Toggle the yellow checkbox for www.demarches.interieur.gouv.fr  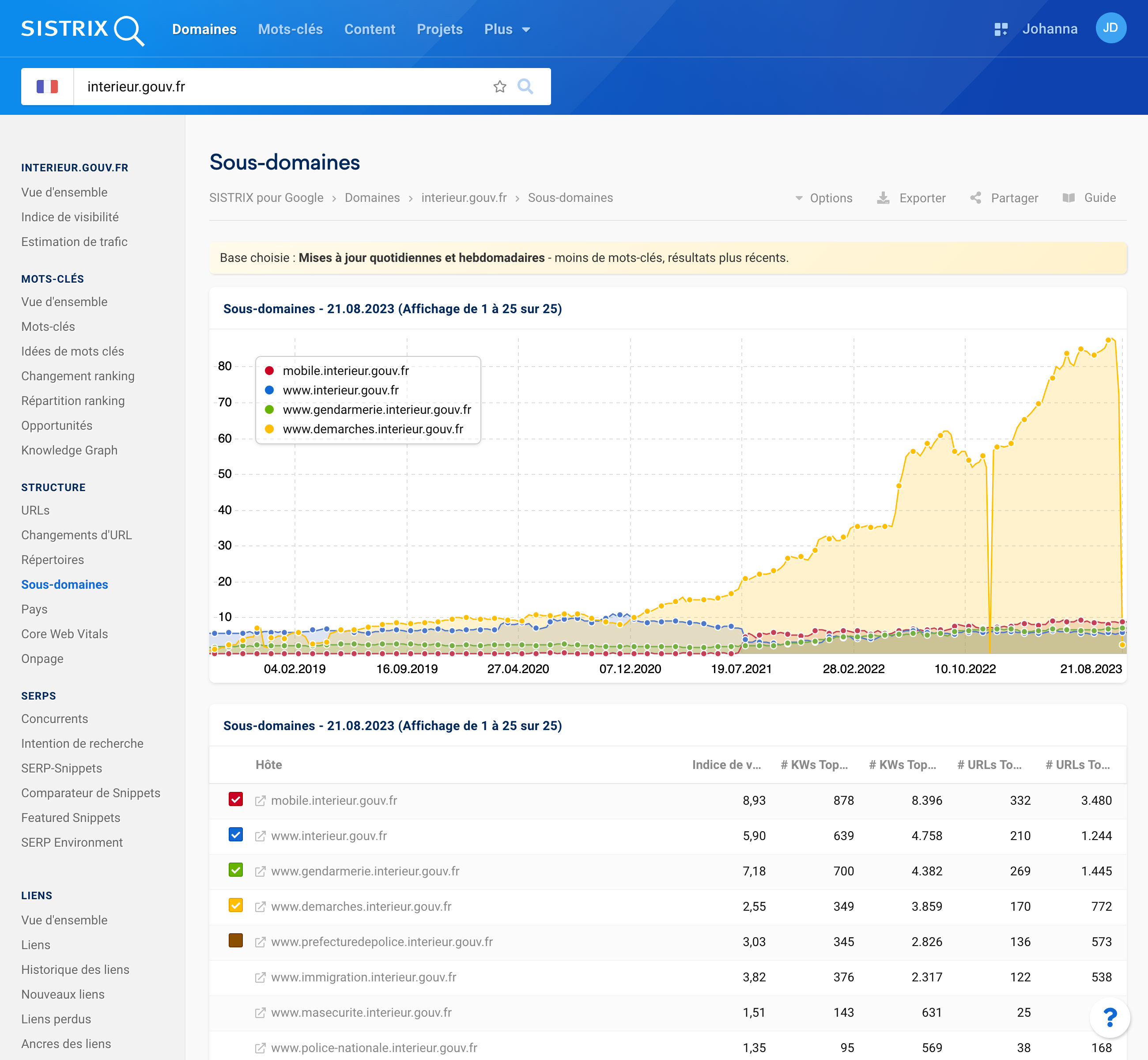click(235, 905)
